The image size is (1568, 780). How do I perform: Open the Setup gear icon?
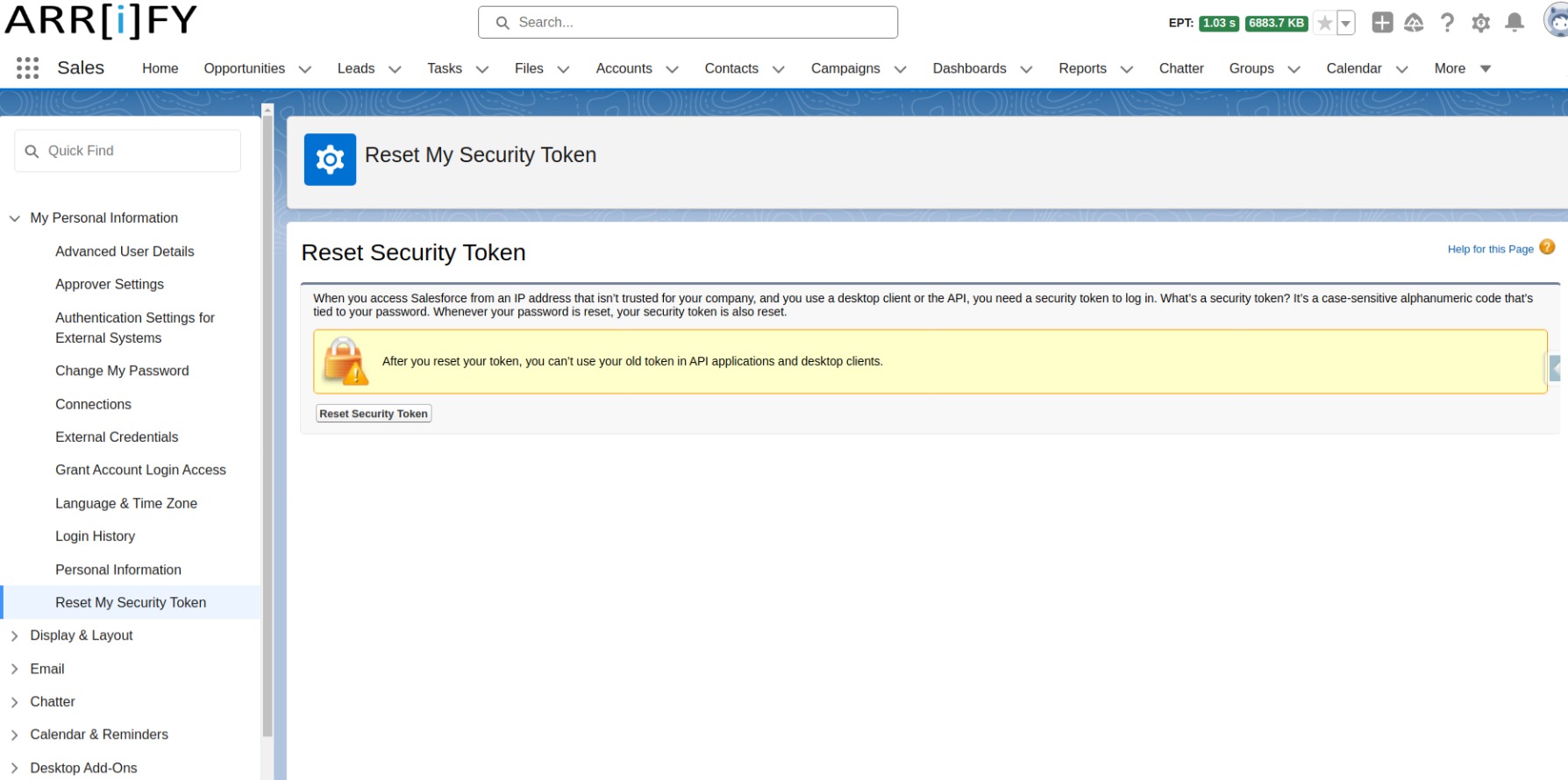pyautogui.click(x=1481, y=23)
